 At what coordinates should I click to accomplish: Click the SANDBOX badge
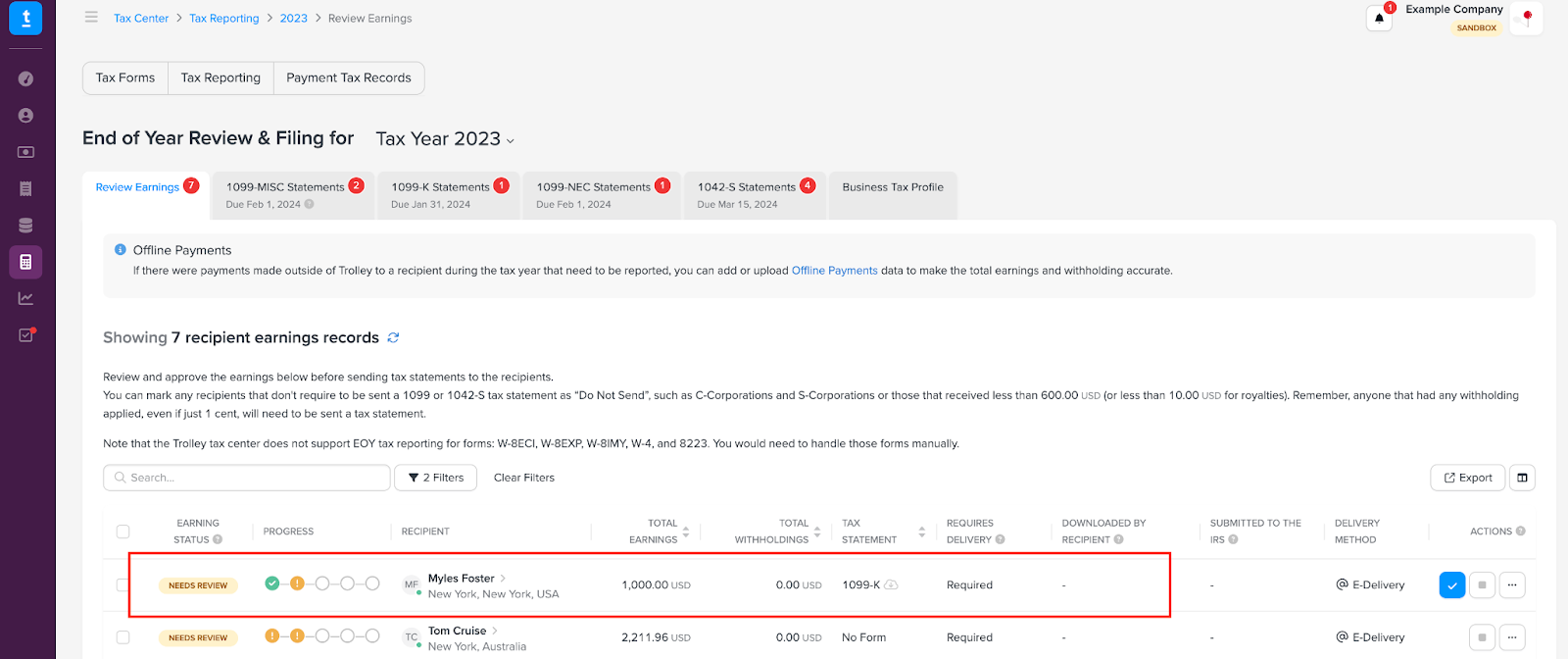pos(1476,28)
